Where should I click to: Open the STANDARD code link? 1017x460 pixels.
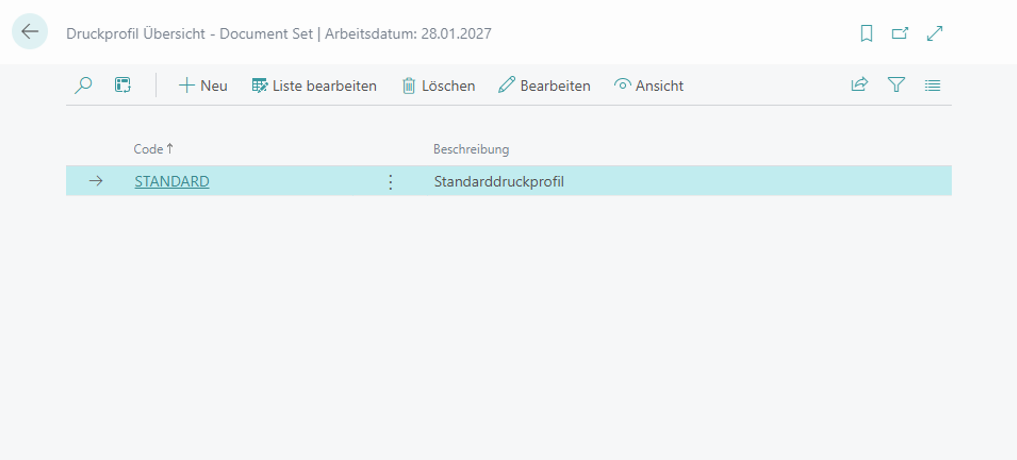[172, 181]
